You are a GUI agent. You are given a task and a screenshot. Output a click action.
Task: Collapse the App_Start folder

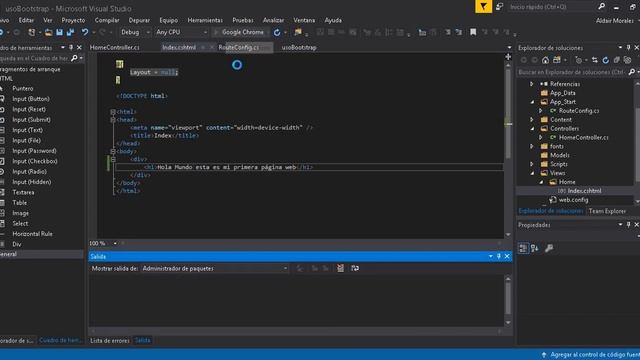(x=532, y=102)
